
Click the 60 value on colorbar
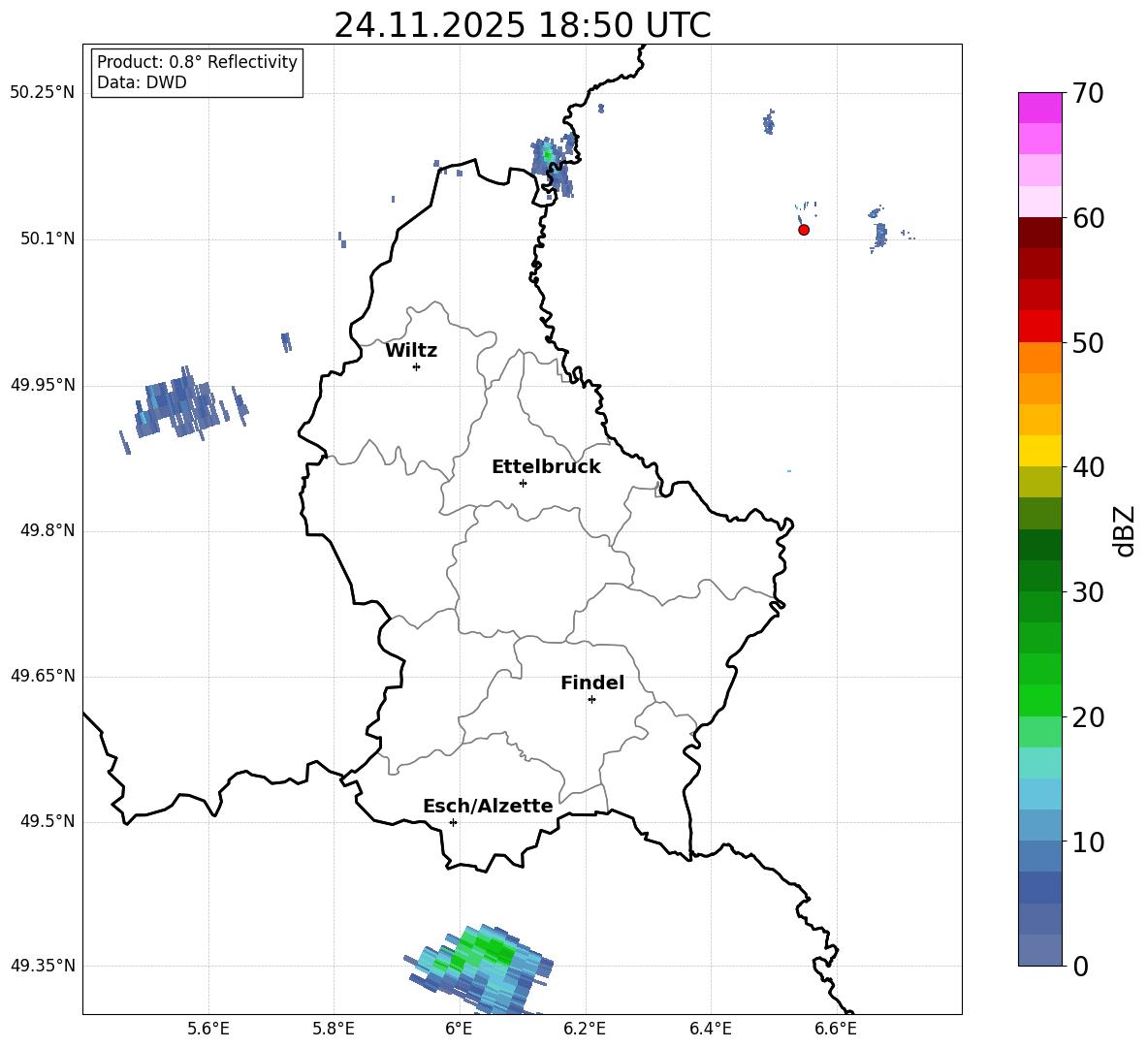(x=1088, y=218)
